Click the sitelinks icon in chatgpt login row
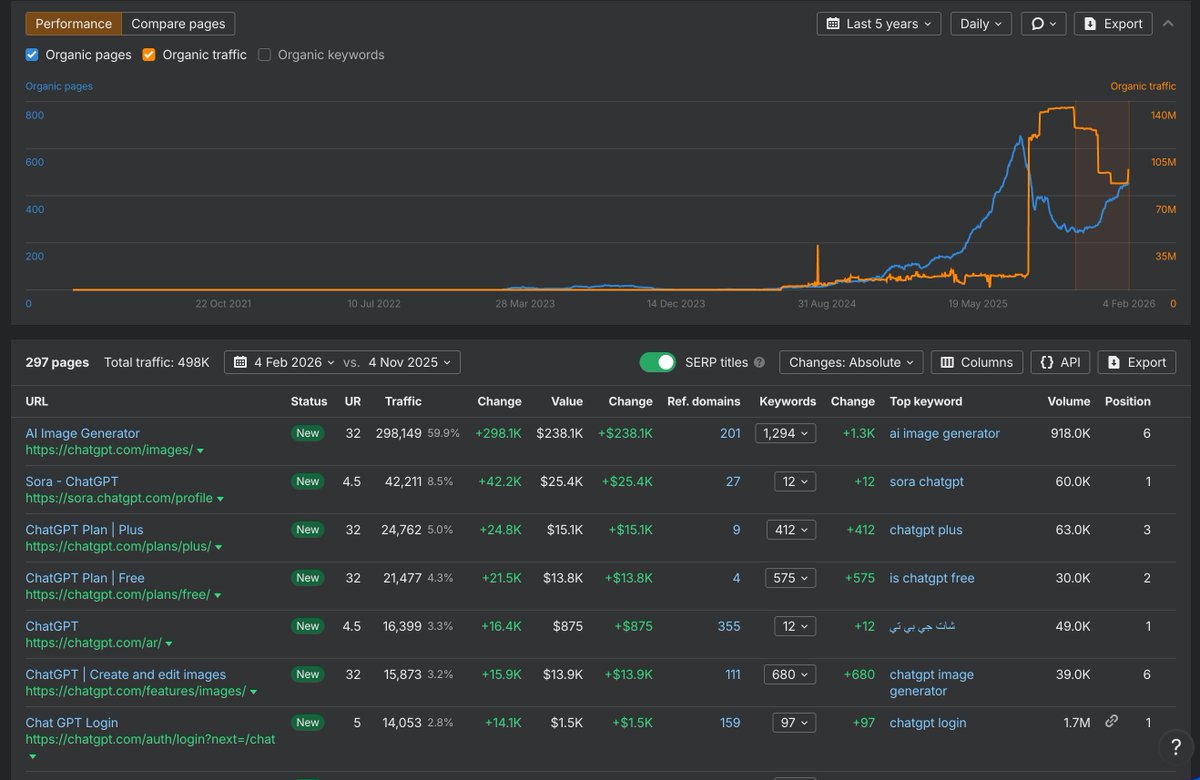The image size is (1200, 780). (1111, 721)
